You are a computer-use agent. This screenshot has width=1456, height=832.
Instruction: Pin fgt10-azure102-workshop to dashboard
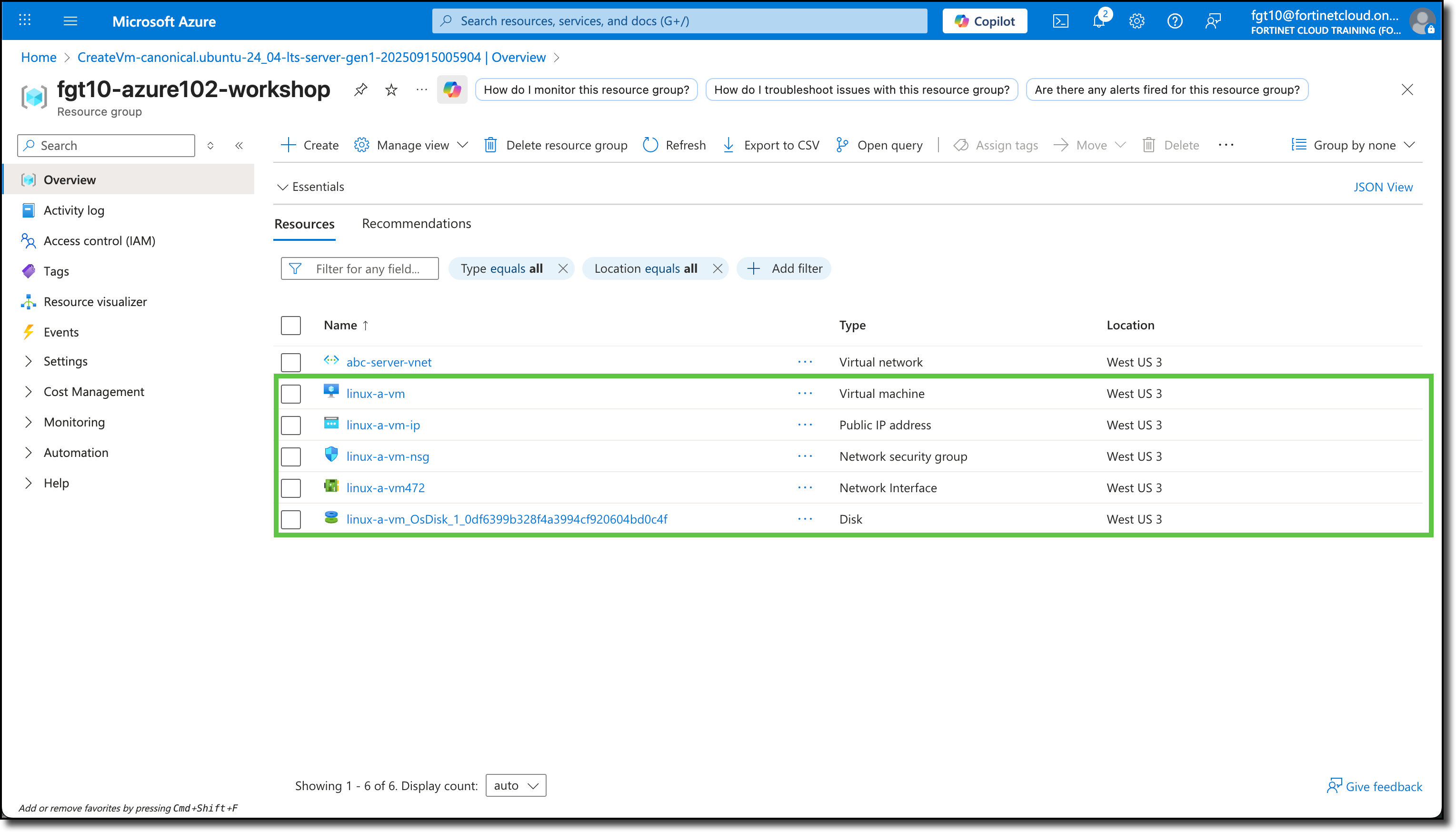(x=360, y=89)
